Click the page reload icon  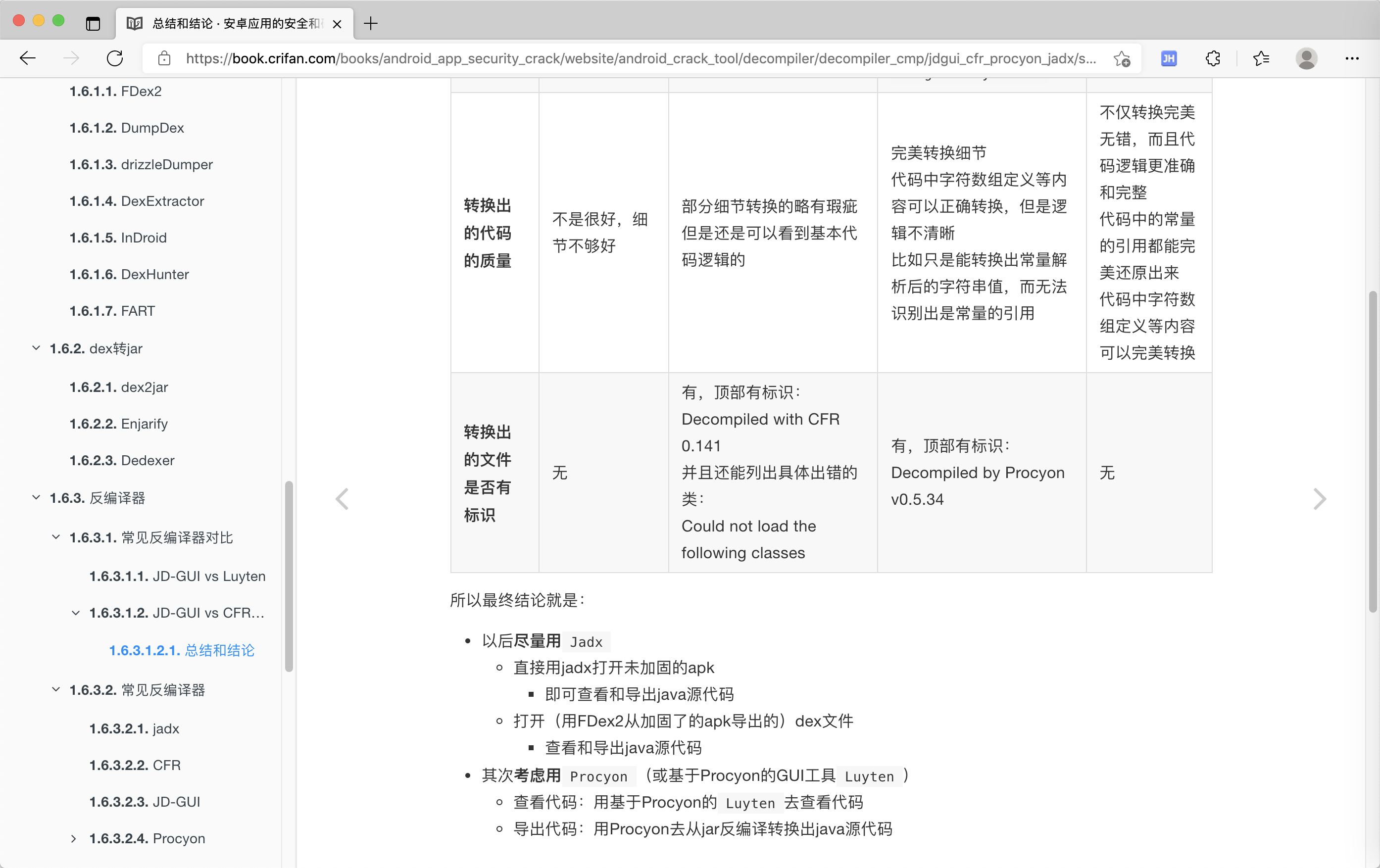coord(115,58)
